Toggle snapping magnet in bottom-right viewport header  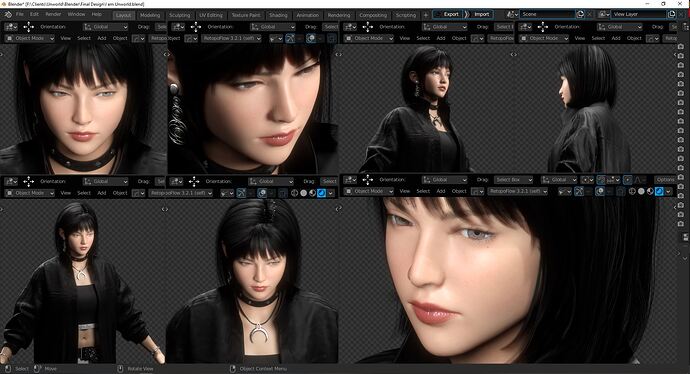601,180
